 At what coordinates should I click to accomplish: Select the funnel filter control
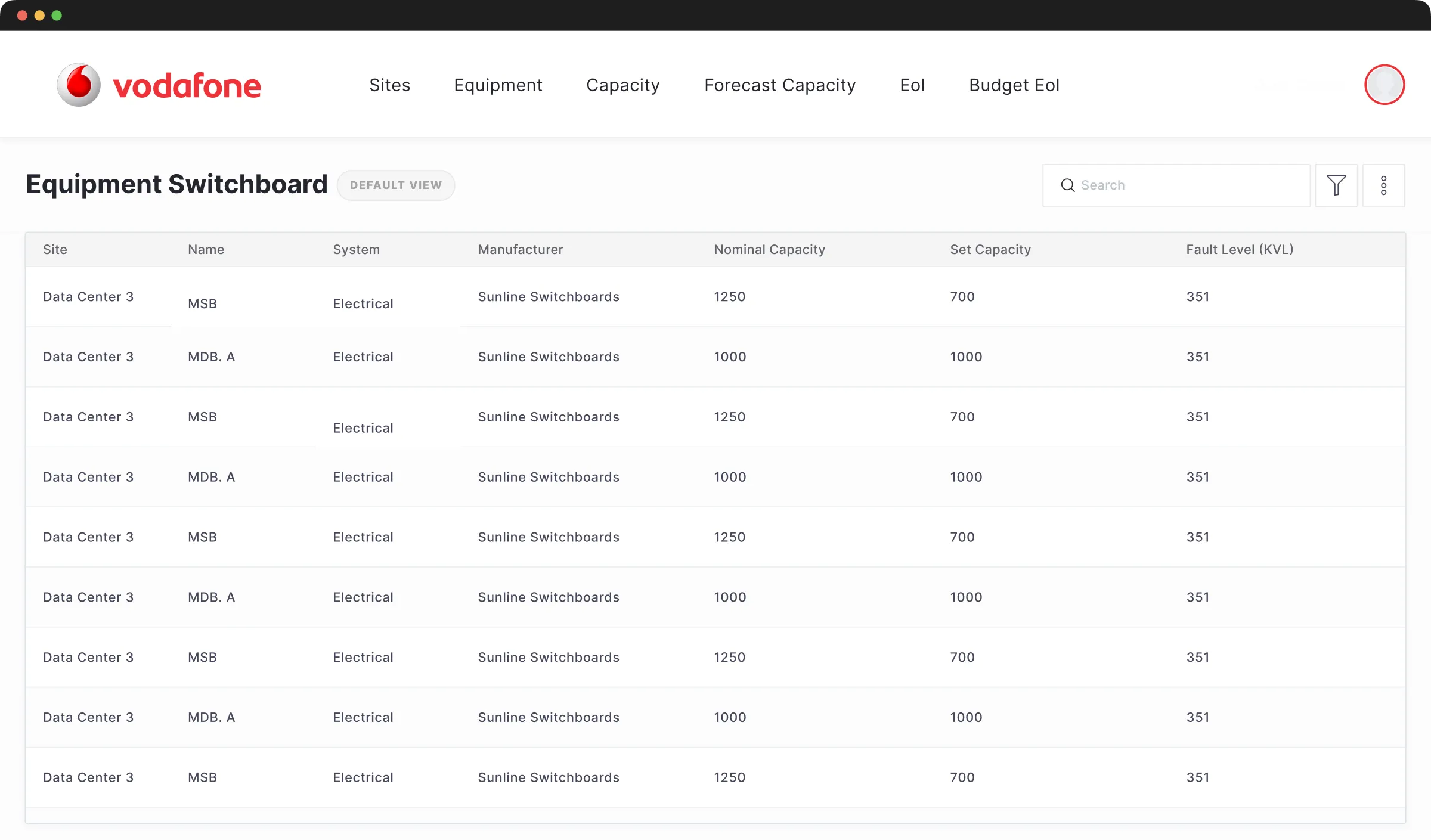pyautogui.click(x=1337, y=185)
